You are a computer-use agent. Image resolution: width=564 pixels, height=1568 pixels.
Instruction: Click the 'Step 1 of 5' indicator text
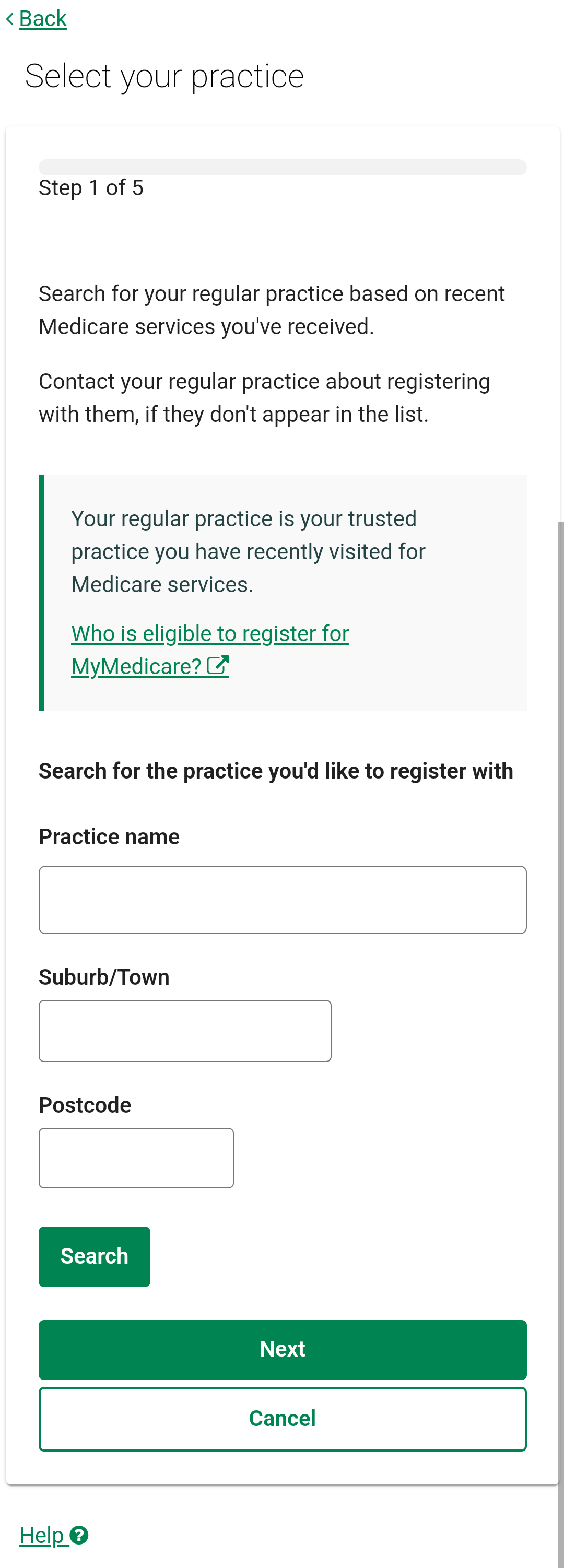91,187
